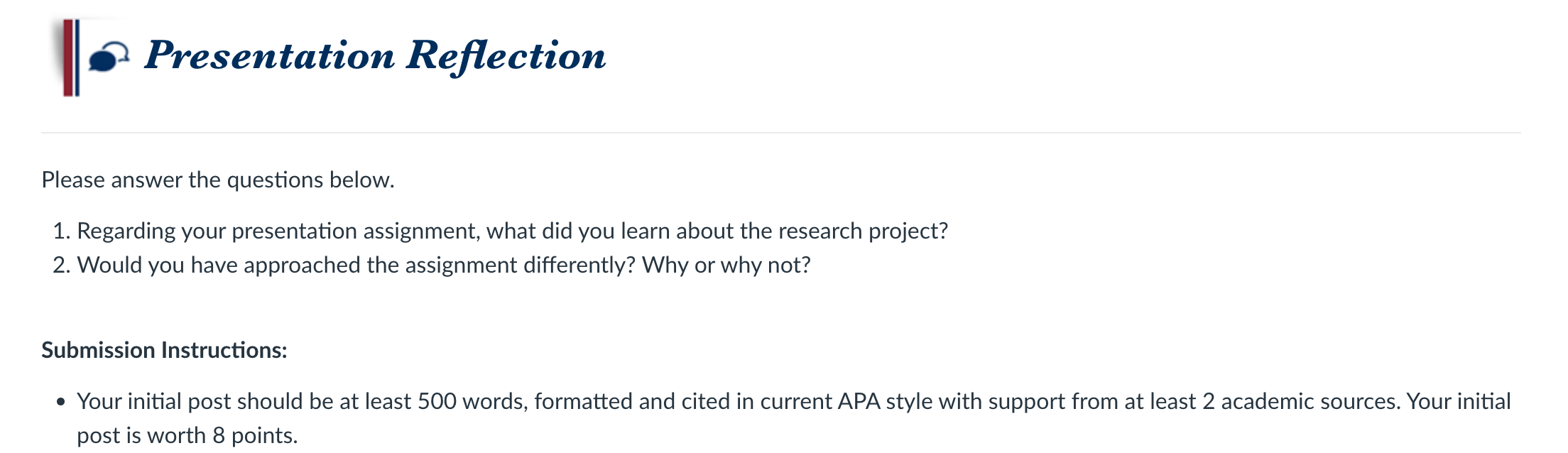
Task: Click the 'Please answer the questions below' sentence
Action: click(218, 180)
